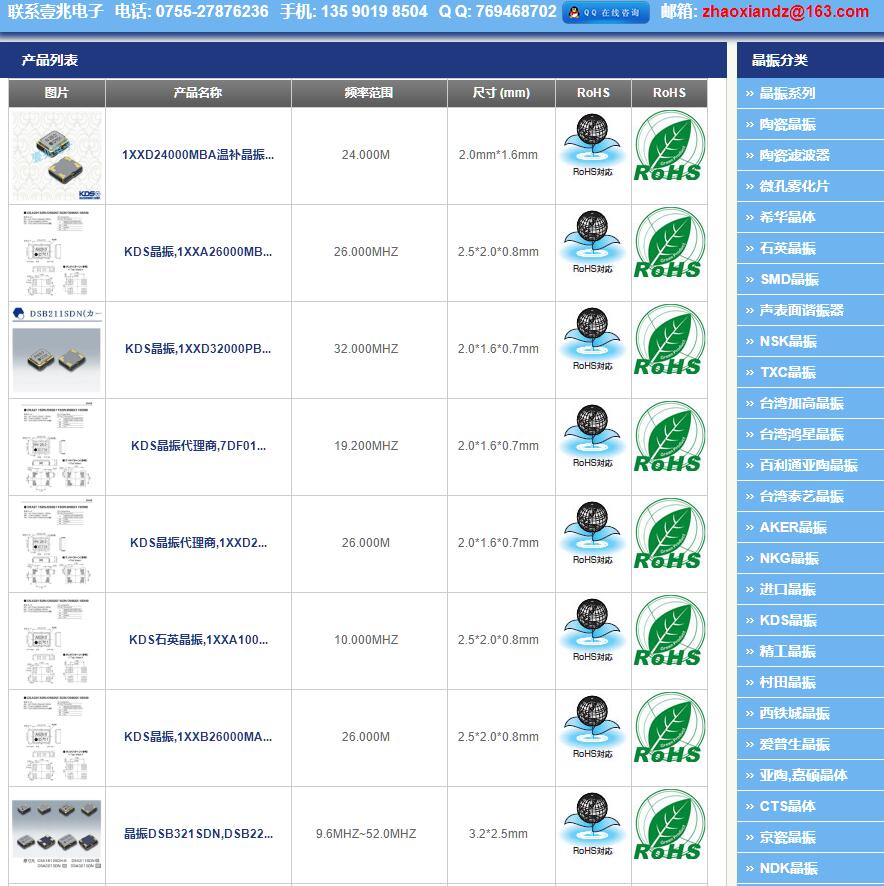
Task: Click the 产品名称 column header
Action: pyautogui.click(x=198, y=93)
